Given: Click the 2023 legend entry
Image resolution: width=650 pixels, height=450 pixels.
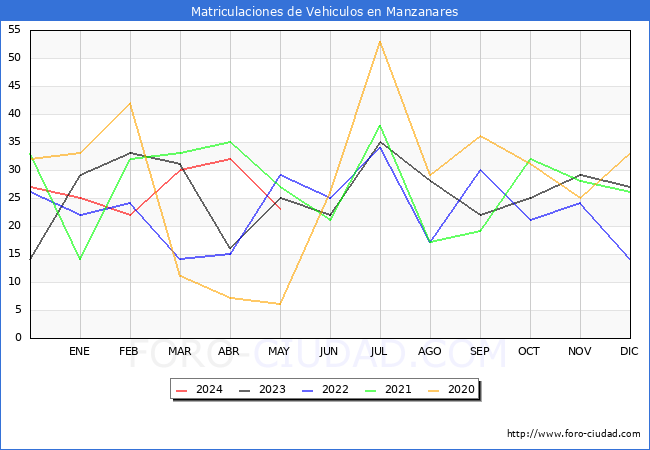Looking at the screenshot, I should (x=262, y=390).
